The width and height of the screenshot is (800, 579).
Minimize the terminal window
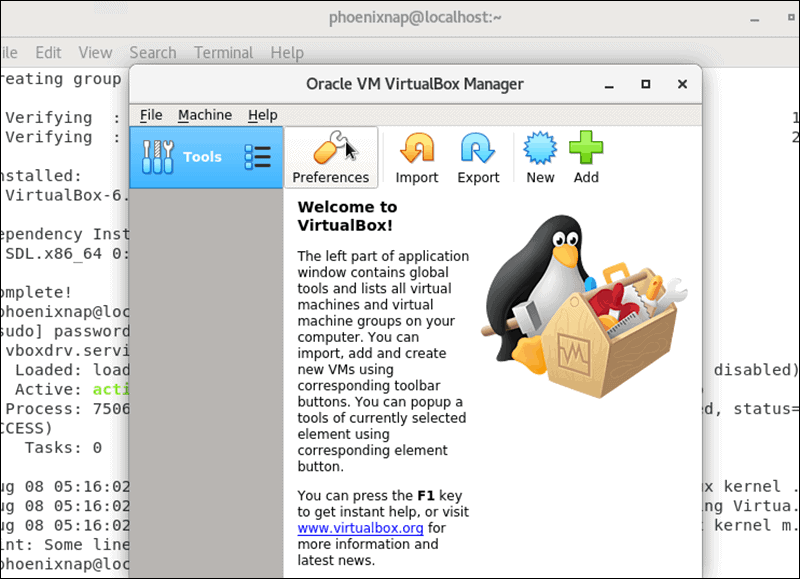pos(755,19)
